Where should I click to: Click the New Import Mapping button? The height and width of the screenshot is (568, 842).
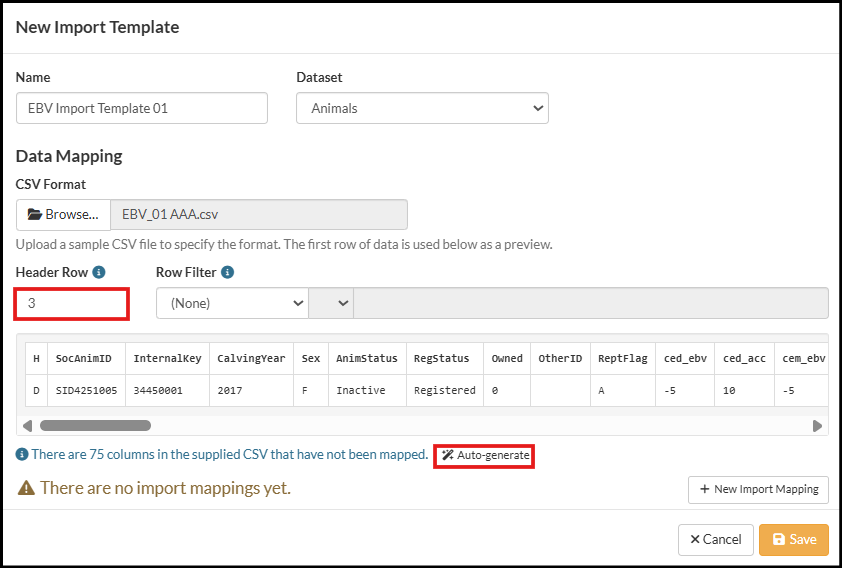(758, 489)
